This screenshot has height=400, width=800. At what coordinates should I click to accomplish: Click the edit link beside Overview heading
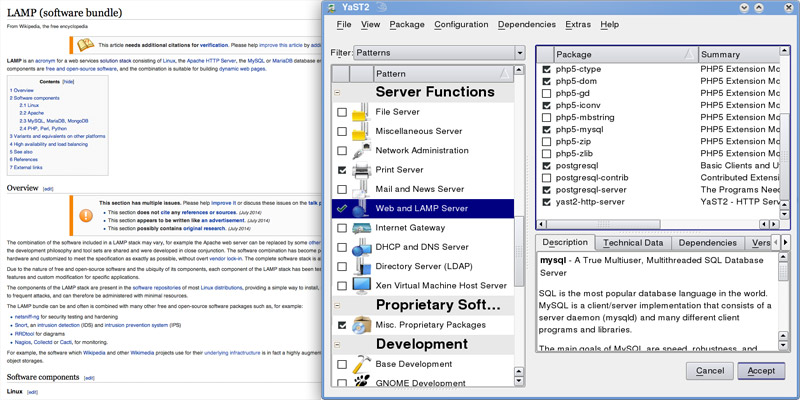48,189
